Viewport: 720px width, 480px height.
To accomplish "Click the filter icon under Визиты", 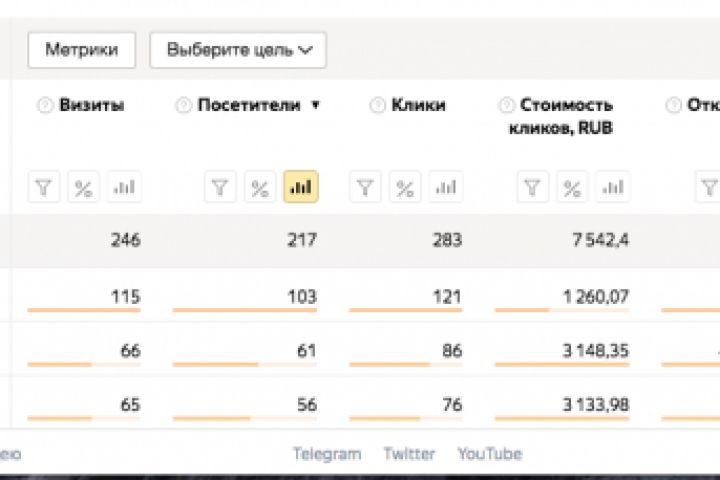I will click(x=45, y=187).
